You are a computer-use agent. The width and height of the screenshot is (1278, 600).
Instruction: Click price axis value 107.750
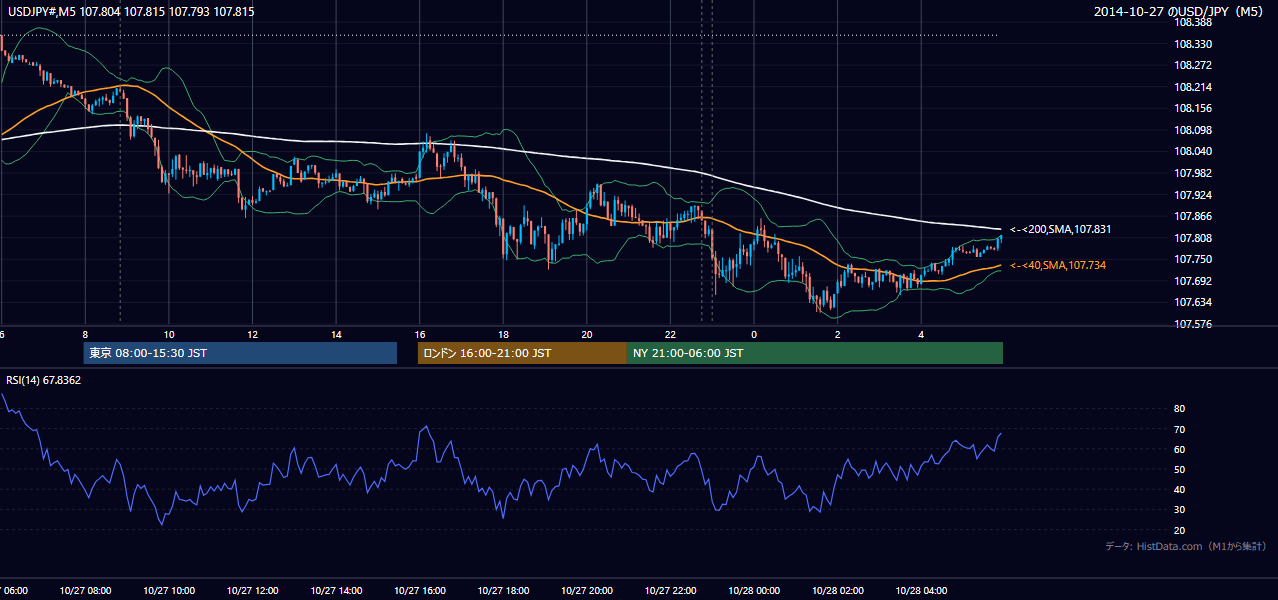pos(1193,259)
